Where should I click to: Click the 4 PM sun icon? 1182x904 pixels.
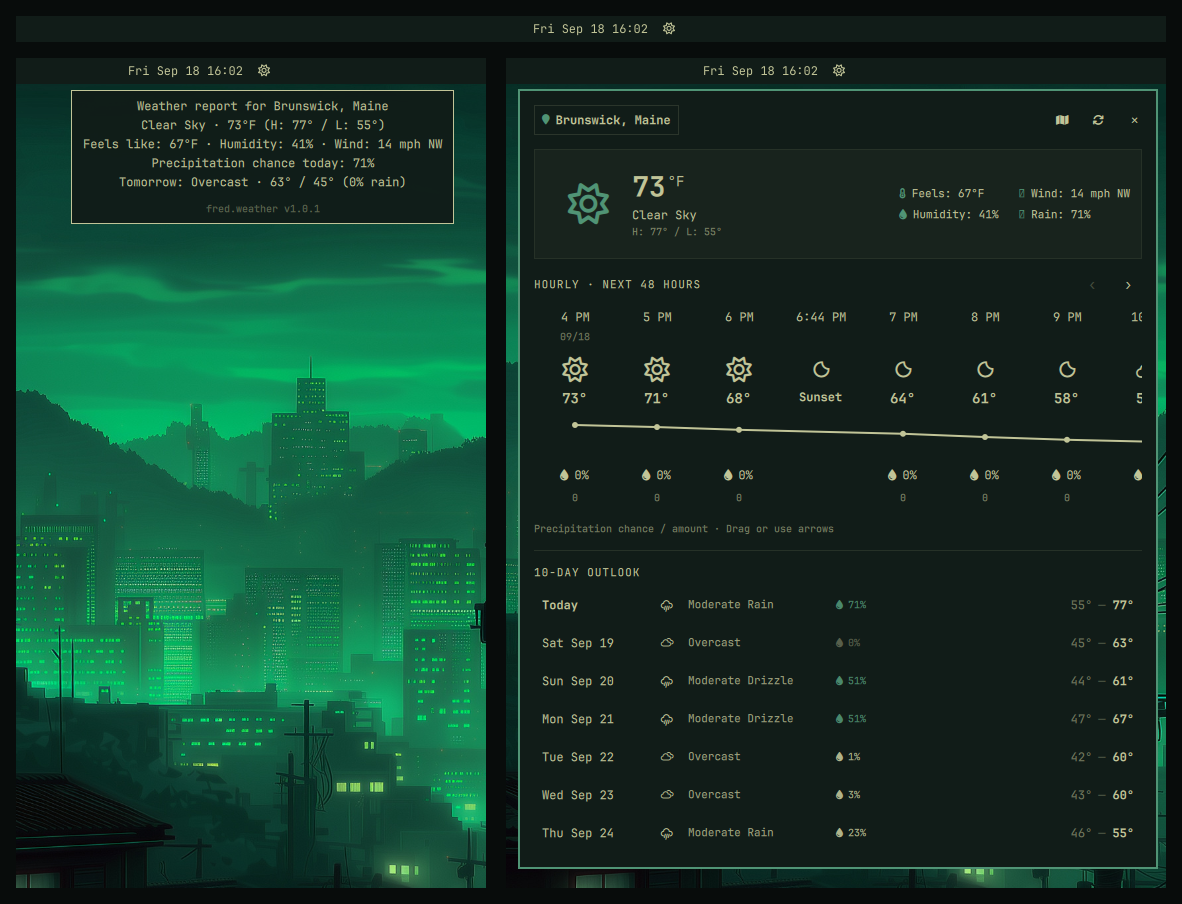tap(574, 369)
